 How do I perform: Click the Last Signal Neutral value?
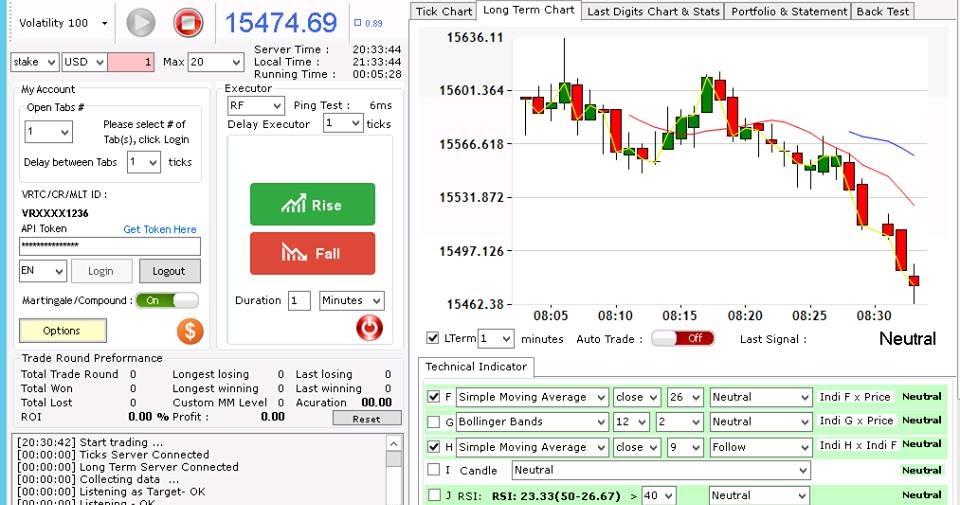(x=907, y=339)
